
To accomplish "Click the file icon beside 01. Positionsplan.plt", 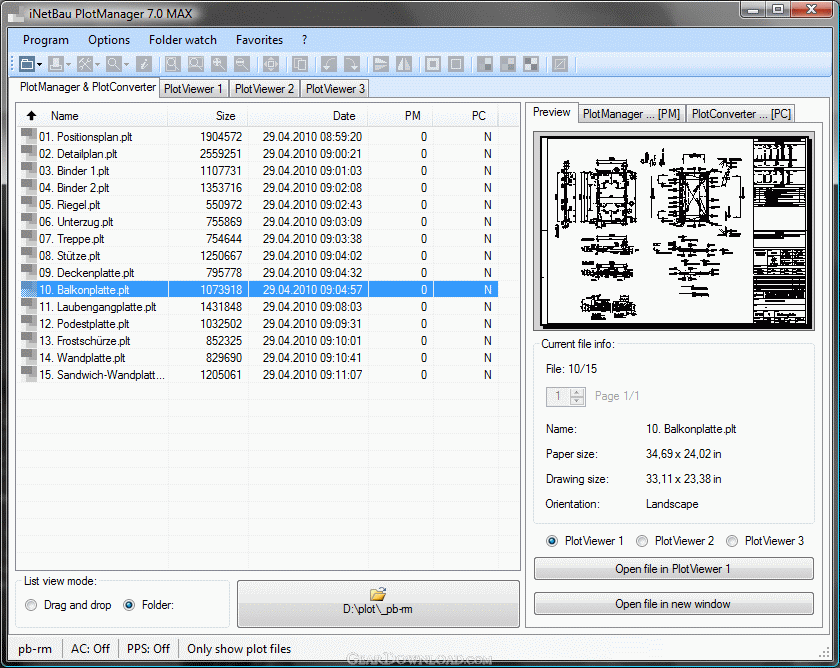I will (28, 136).
